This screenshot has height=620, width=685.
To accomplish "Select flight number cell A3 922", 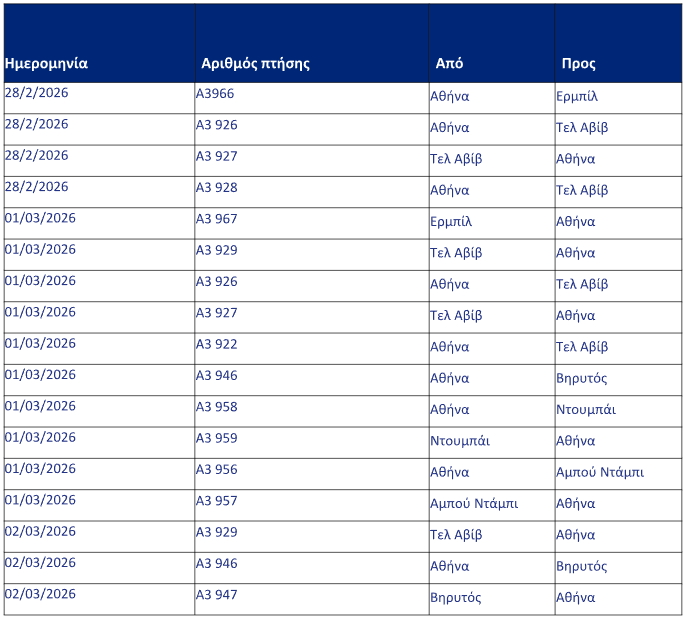I will tap(217, 344).
